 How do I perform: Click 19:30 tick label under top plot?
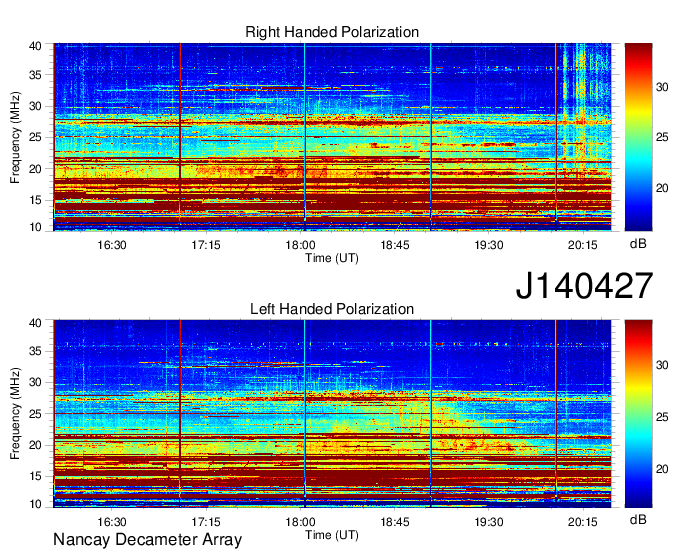click(x=489, y=245)
